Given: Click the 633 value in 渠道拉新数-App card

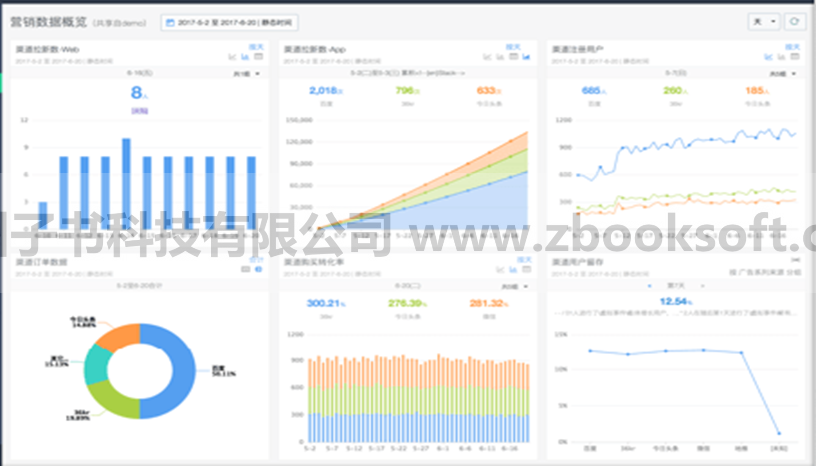Looking at the screenshot, I should pyautogui.click(x=489, y=91).
